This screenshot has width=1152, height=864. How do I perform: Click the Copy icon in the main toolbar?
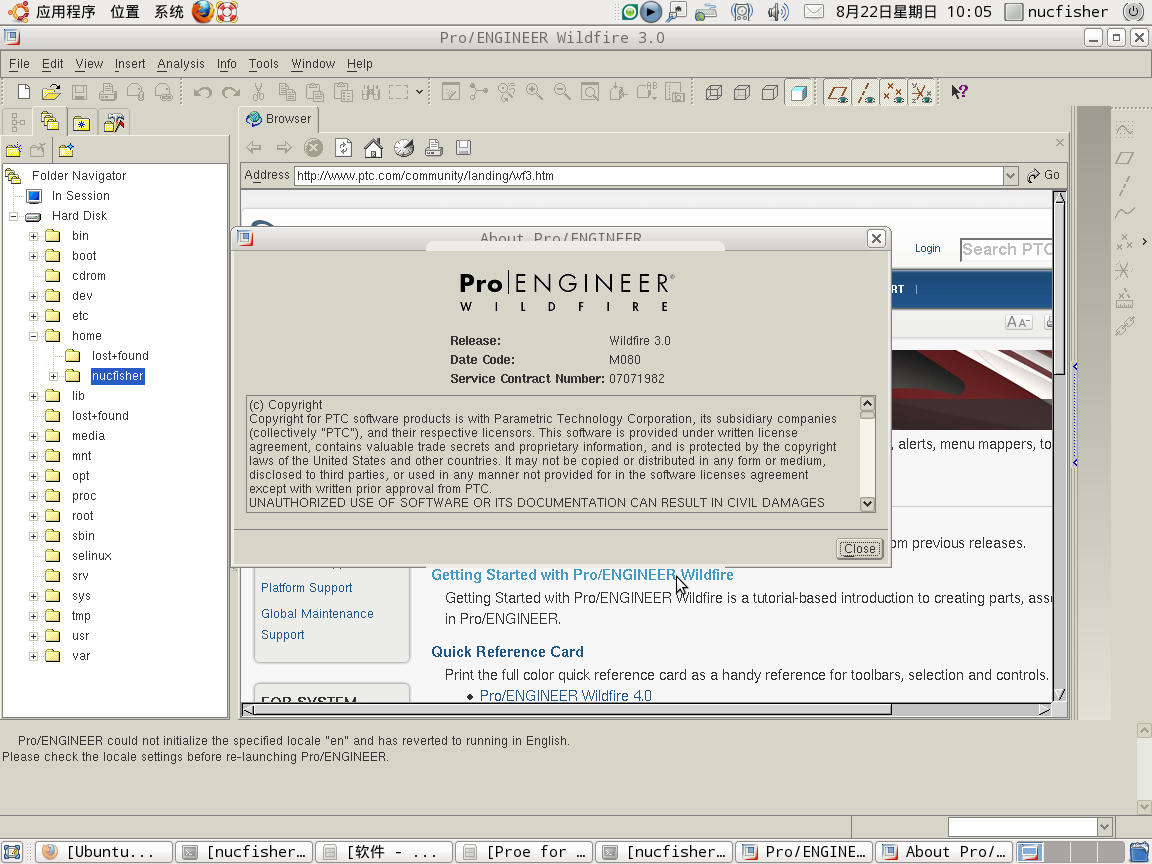click(287, 92)
